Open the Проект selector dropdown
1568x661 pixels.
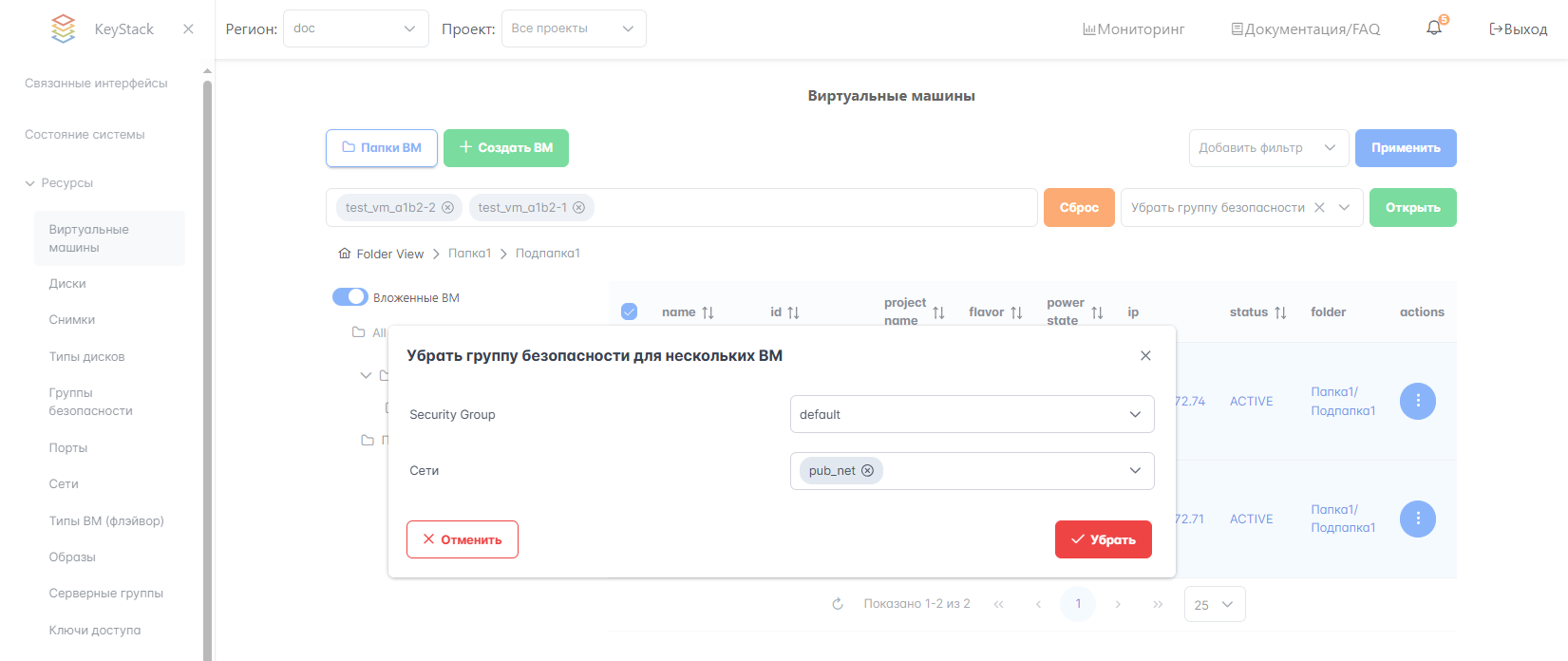point(573,28)
